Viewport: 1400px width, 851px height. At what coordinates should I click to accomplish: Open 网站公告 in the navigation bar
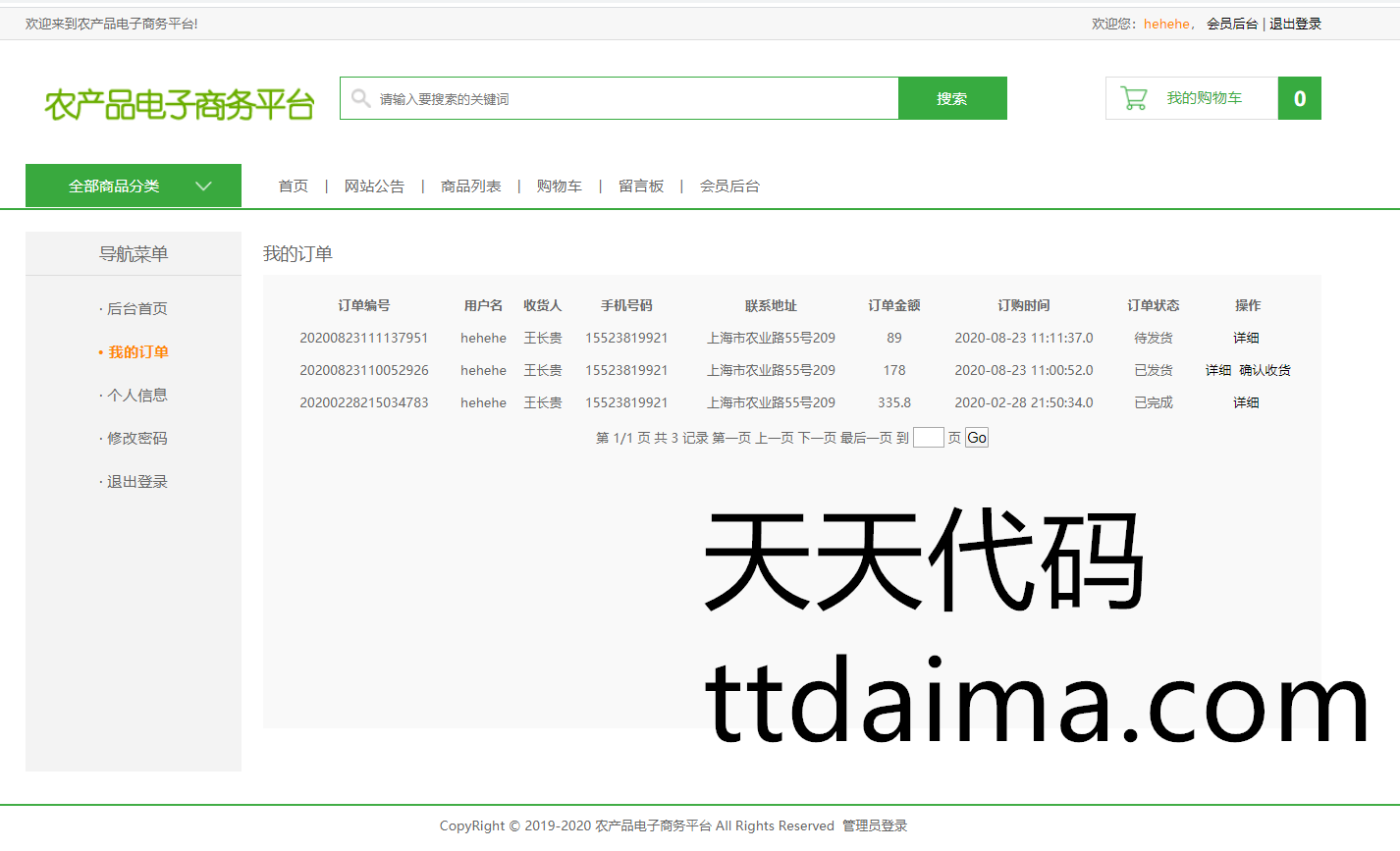(374, 186)
